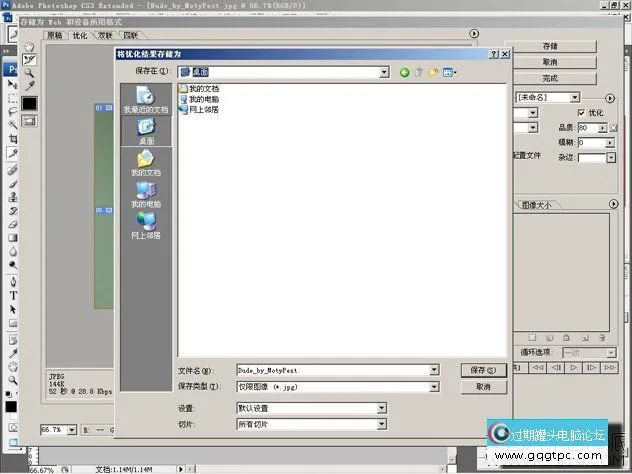Open the preview flyout menu arrow

(474, 33)
